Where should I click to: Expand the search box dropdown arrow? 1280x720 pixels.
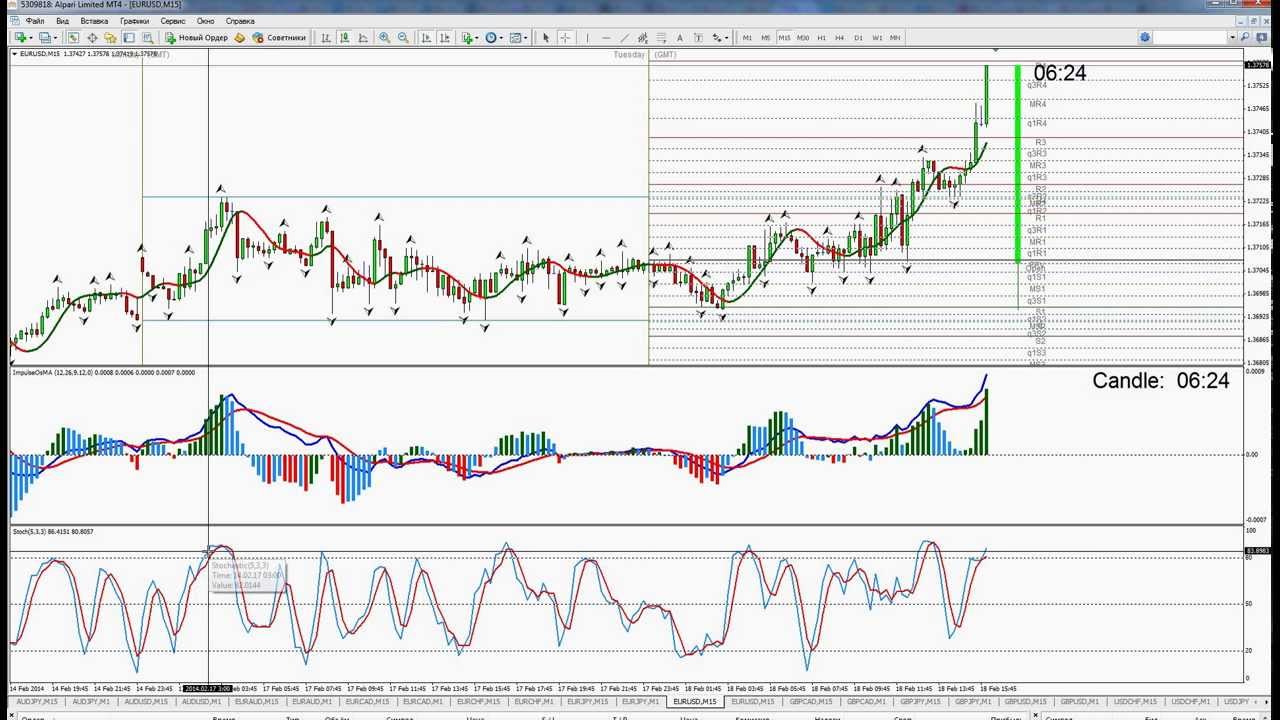tap(1232, 37)
